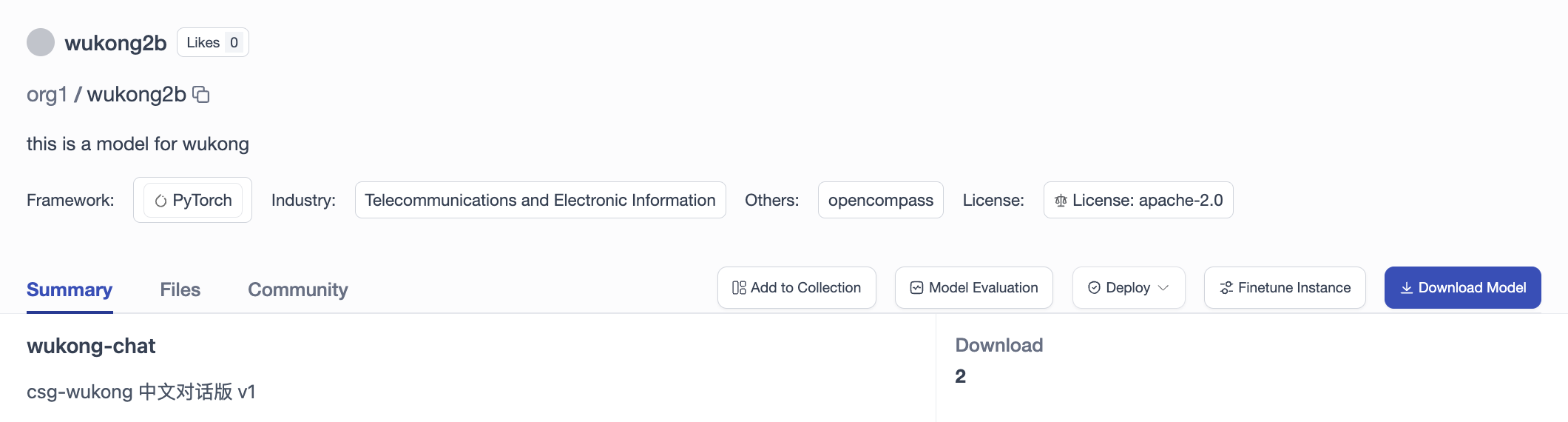Click the Add to Collection icon
The image size is (1568, 422).
[x=739, y=288]
